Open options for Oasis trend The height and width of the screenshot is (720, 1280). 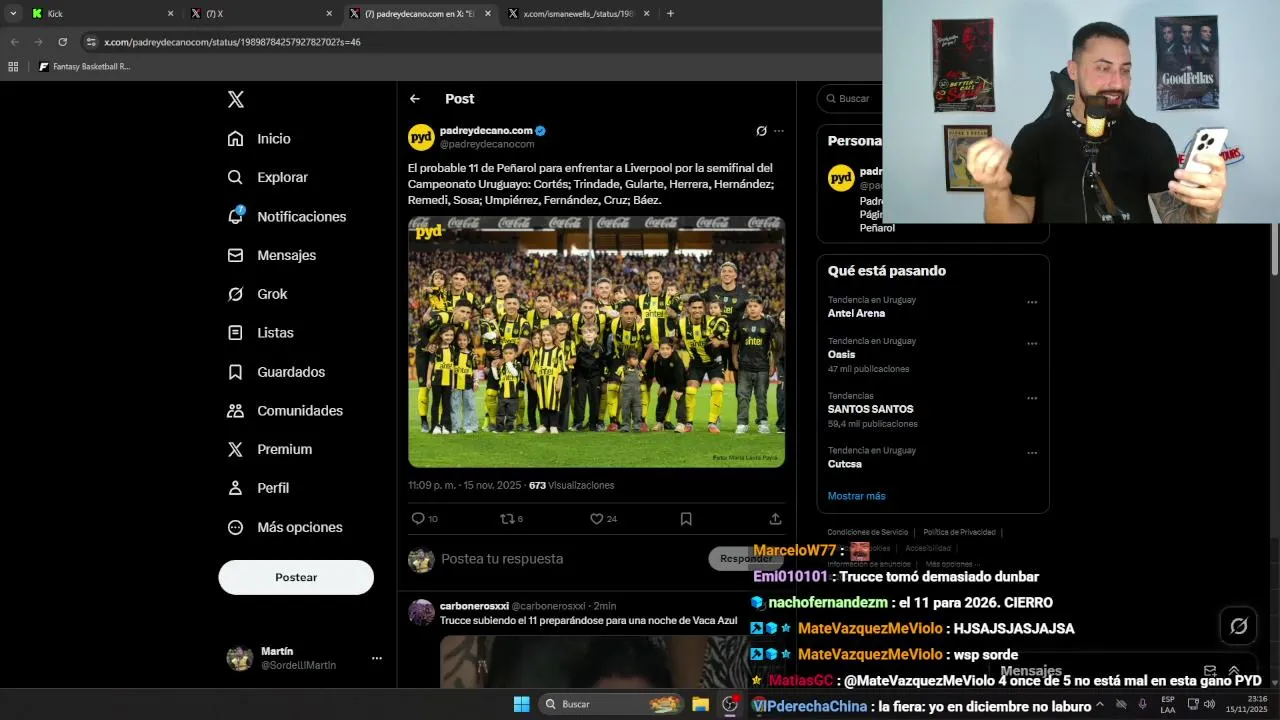point(1032,343)
